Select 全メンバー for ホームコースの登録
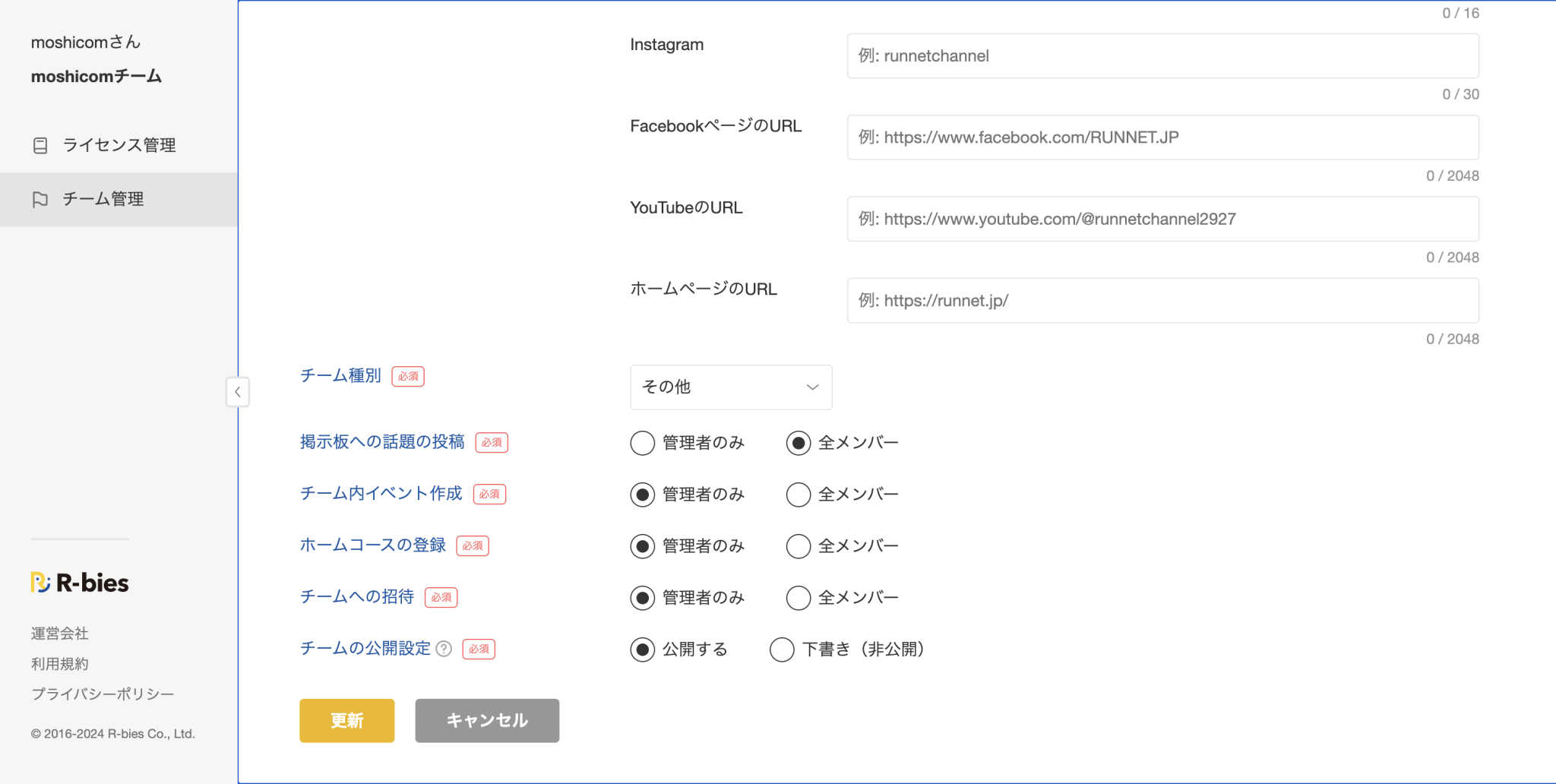The width and height of the screenshot is (1556, 784). point(799,546)
